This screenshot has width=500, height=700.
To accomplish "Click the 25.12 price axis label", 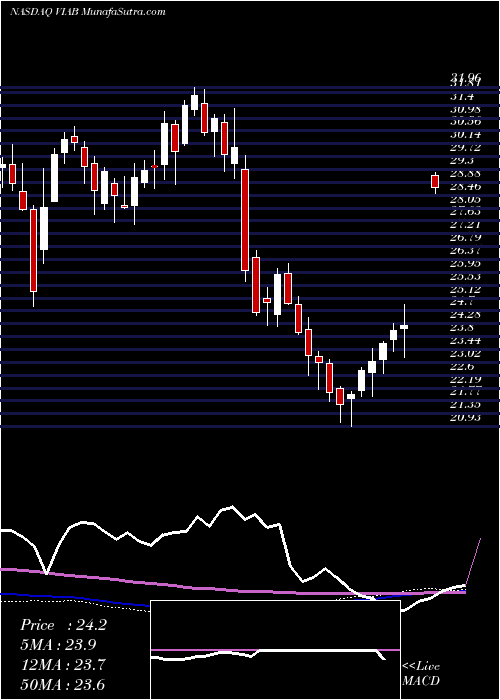I will [466, 289].
